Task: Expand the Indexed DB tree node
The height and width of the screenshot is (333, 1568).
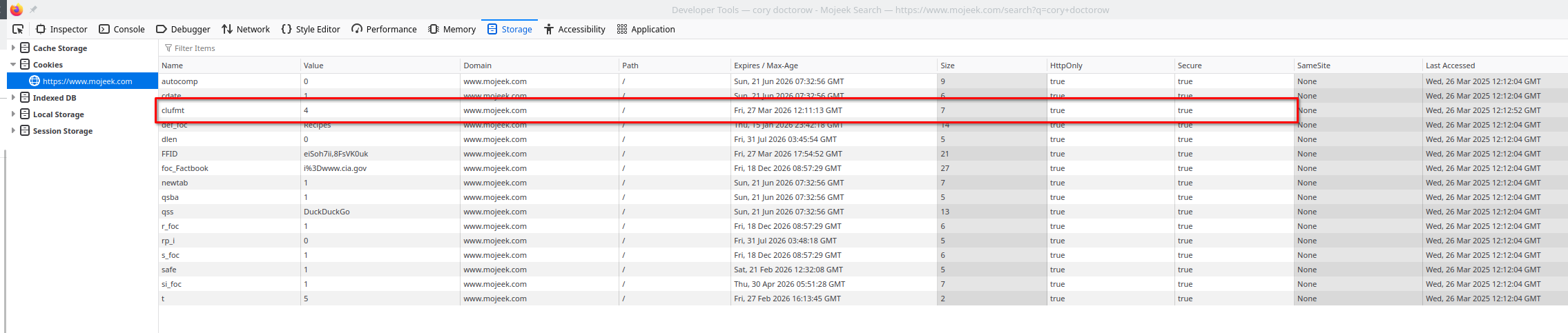Action: 13,97
